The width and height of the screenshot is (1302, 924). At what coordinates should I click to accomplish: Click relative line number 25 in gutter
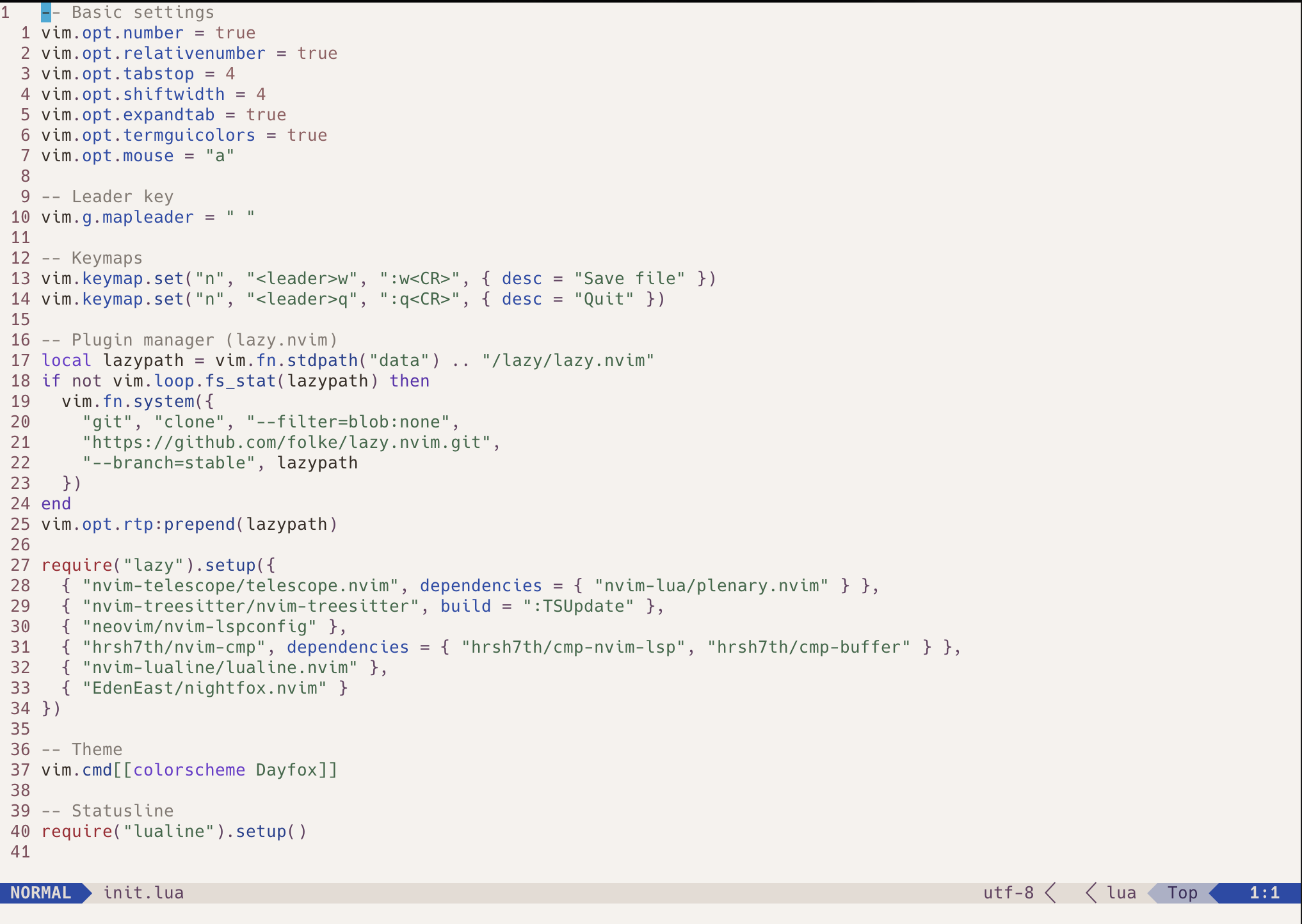(x=20, y=524)
